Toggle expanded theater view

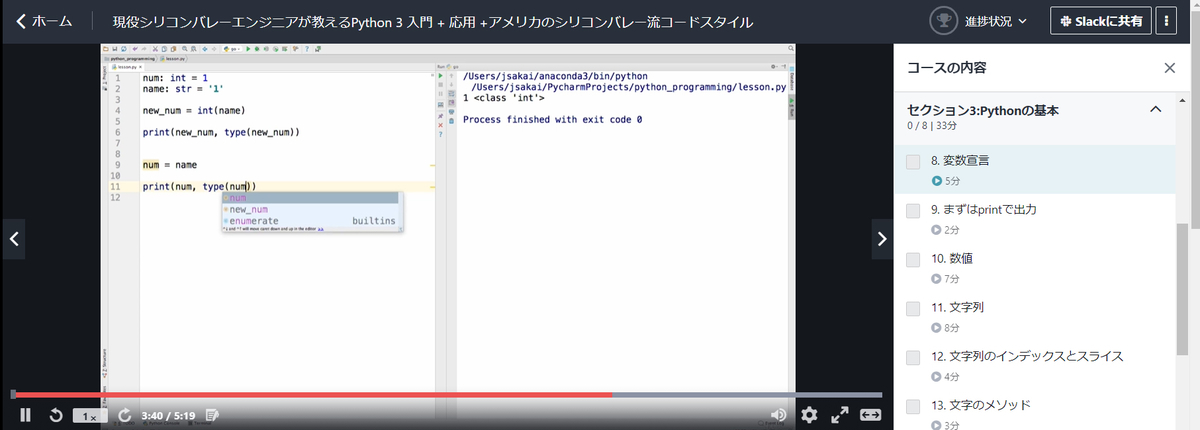[x=871, y=415]
